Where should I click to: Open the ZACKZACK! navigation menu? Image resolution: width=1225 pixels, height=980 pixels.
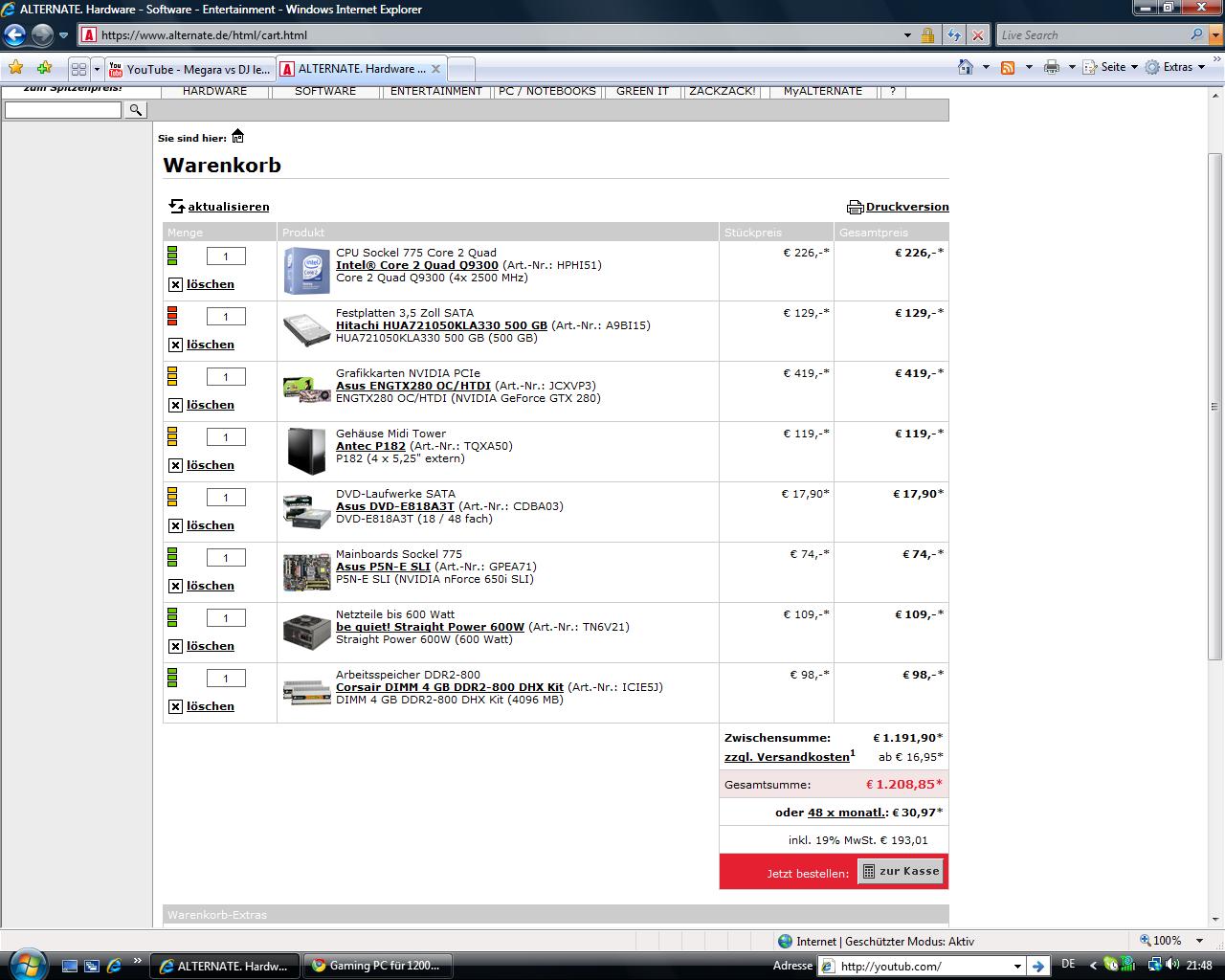click(723, 91)
